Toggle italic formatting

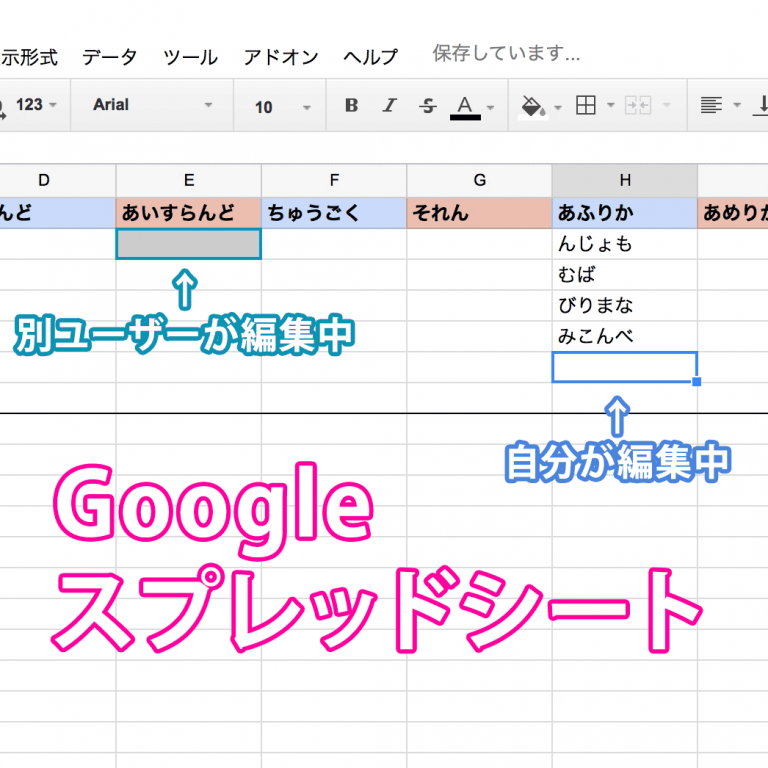390,105
